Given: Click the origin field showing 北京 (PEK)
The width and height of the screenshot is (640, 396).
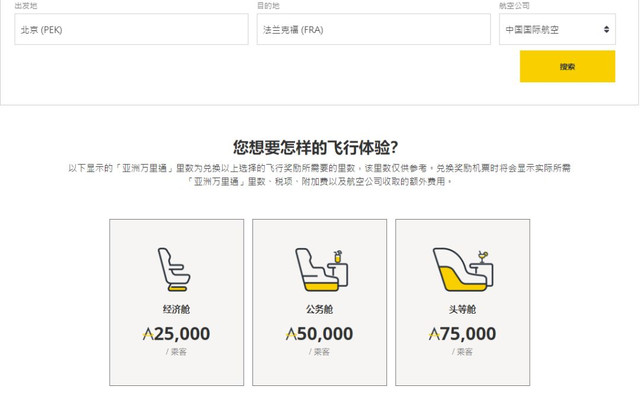Looking at the screenshot, I should tap(131, 29).
